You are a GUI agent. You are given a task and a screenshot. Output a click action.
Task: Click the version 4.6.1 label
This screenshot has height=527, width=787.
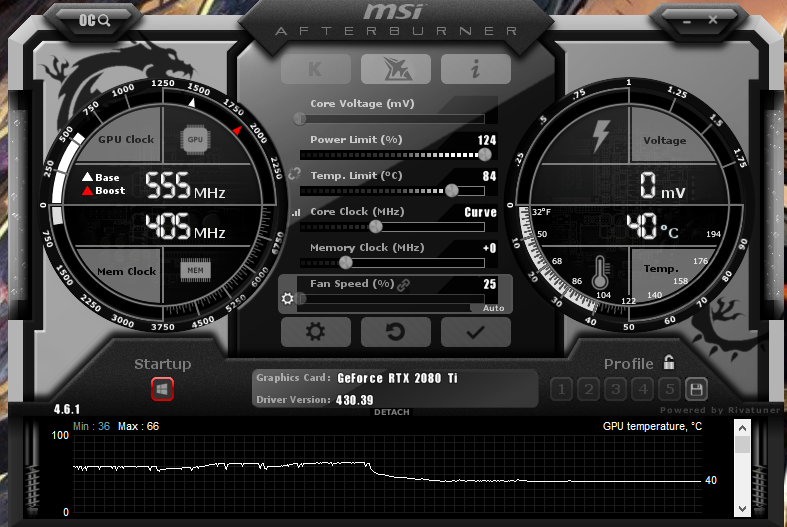tap(67, 409)
